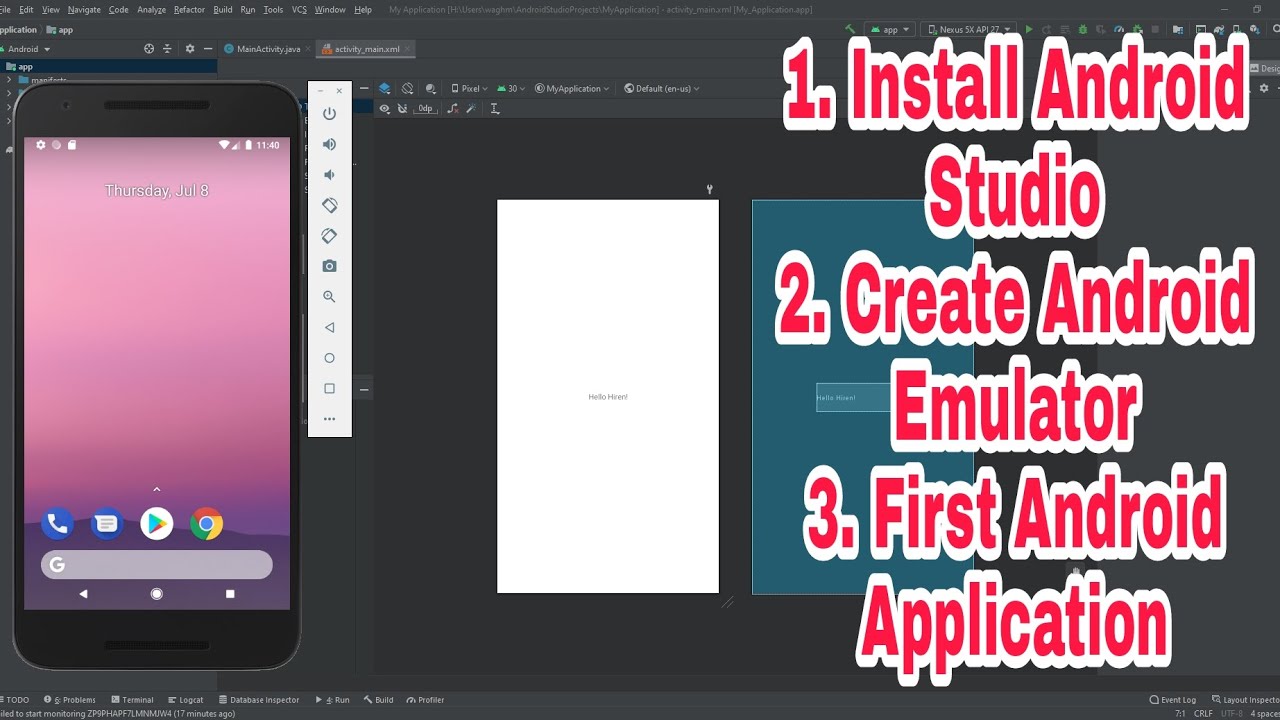Select the emulator zoom magnifier icon
The image size is (1280, 720).
(329, 297)
